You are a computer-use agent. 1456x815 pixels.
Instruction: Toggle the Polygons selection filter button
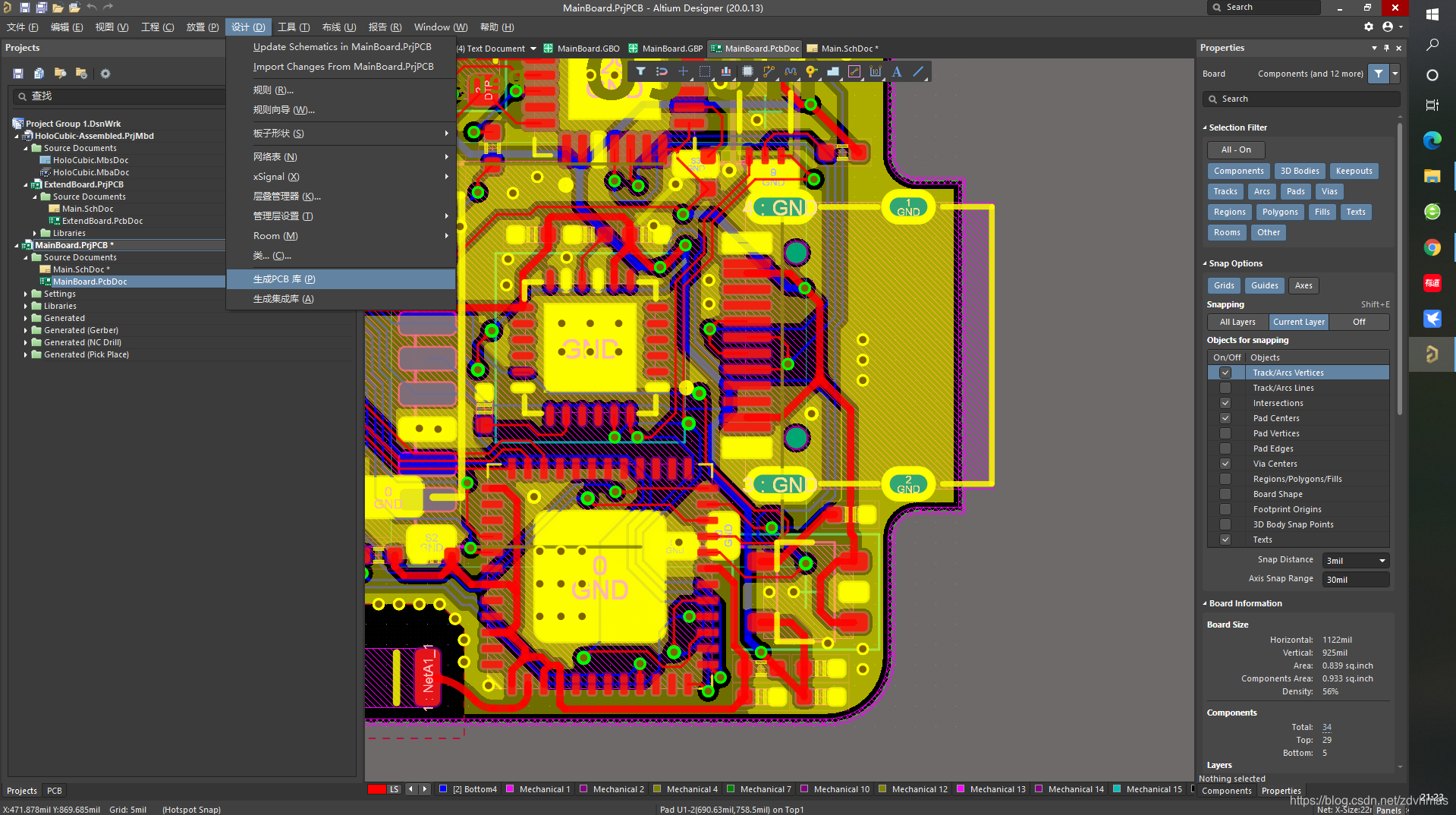pos(1280,212)
